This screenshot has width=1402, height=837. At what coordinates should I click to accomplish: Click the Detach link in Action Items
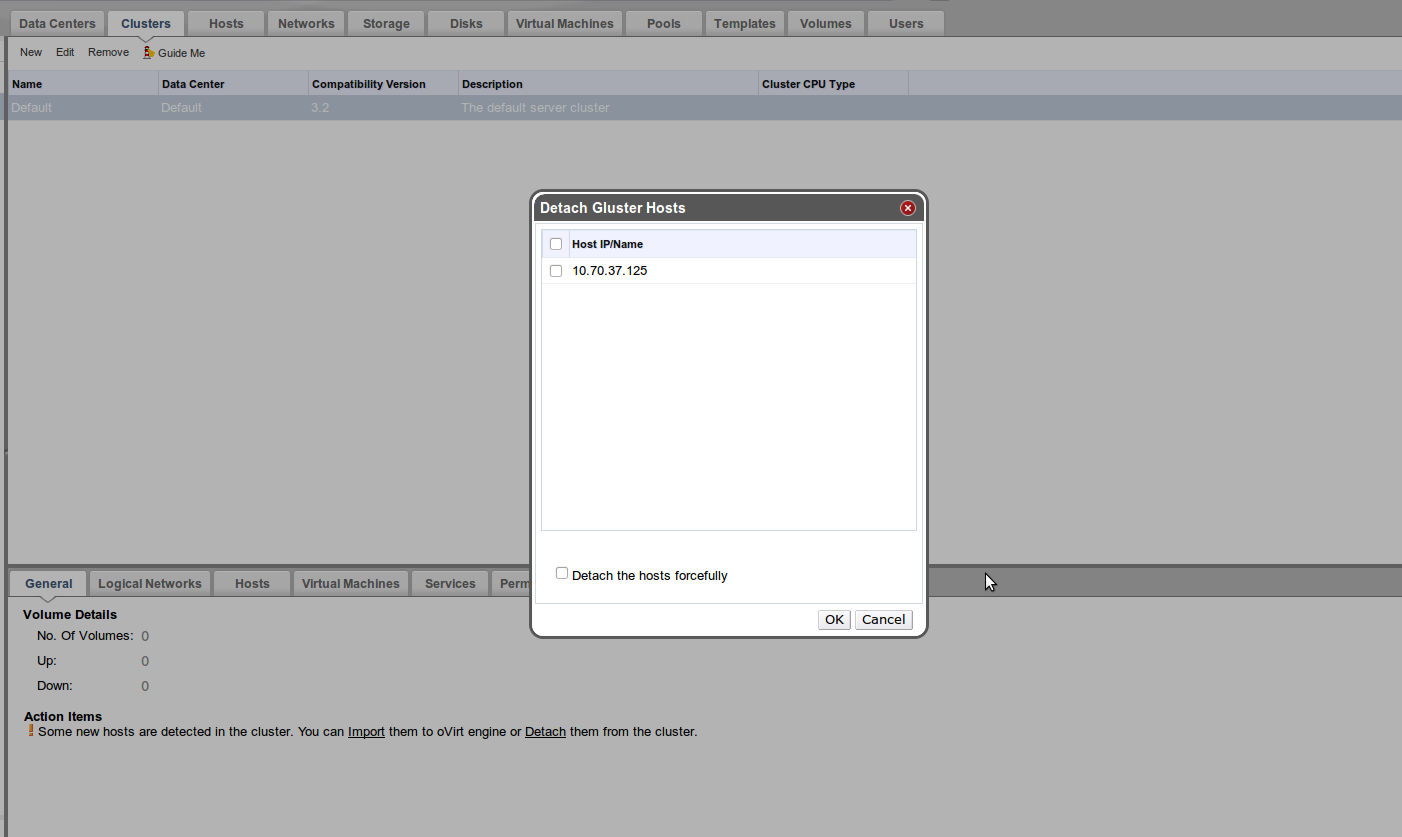pyautogui.click(x=545, y=732)
